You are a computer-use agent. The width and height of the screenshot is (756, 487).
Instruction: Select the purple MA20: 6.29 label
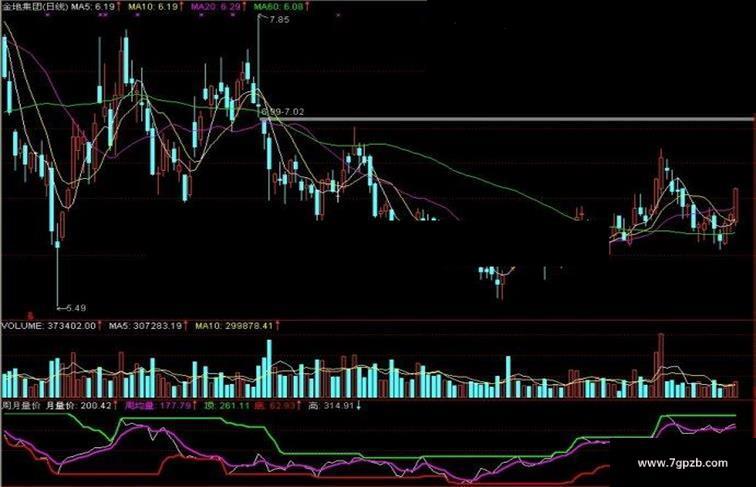click(218, 6)
